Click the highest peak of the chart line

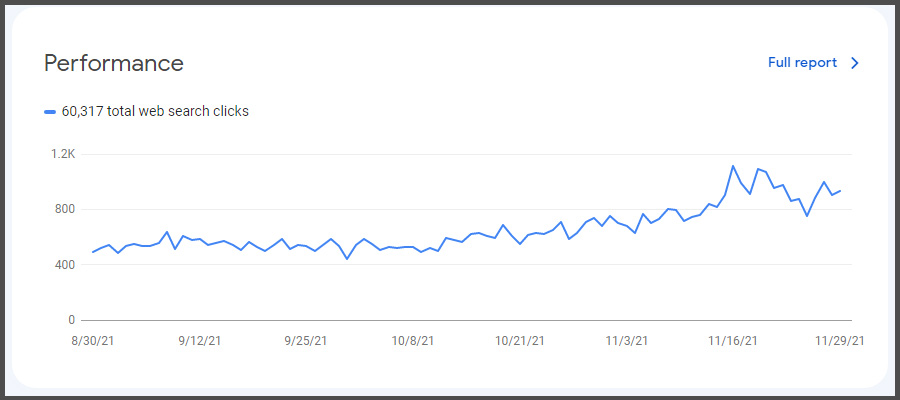coord(733,166)
